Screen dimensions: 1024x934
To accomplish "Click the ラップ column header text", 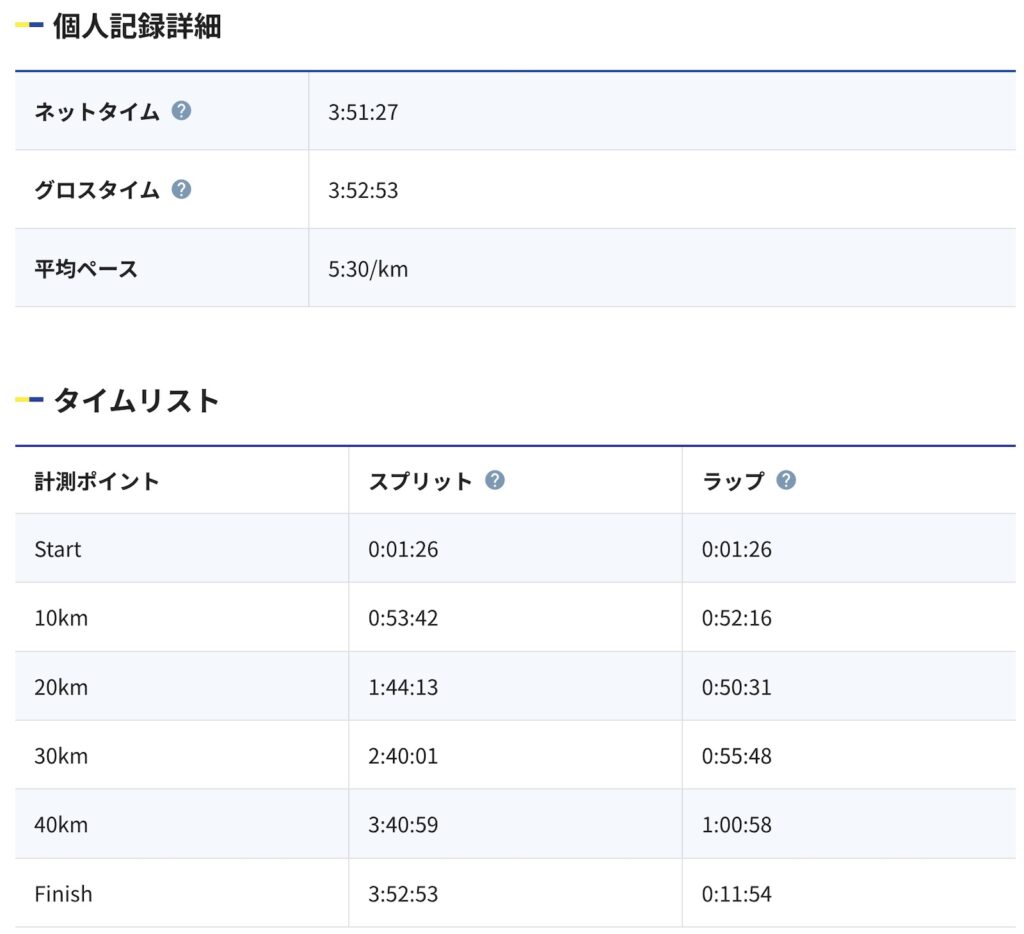I will tap(733, 481).
